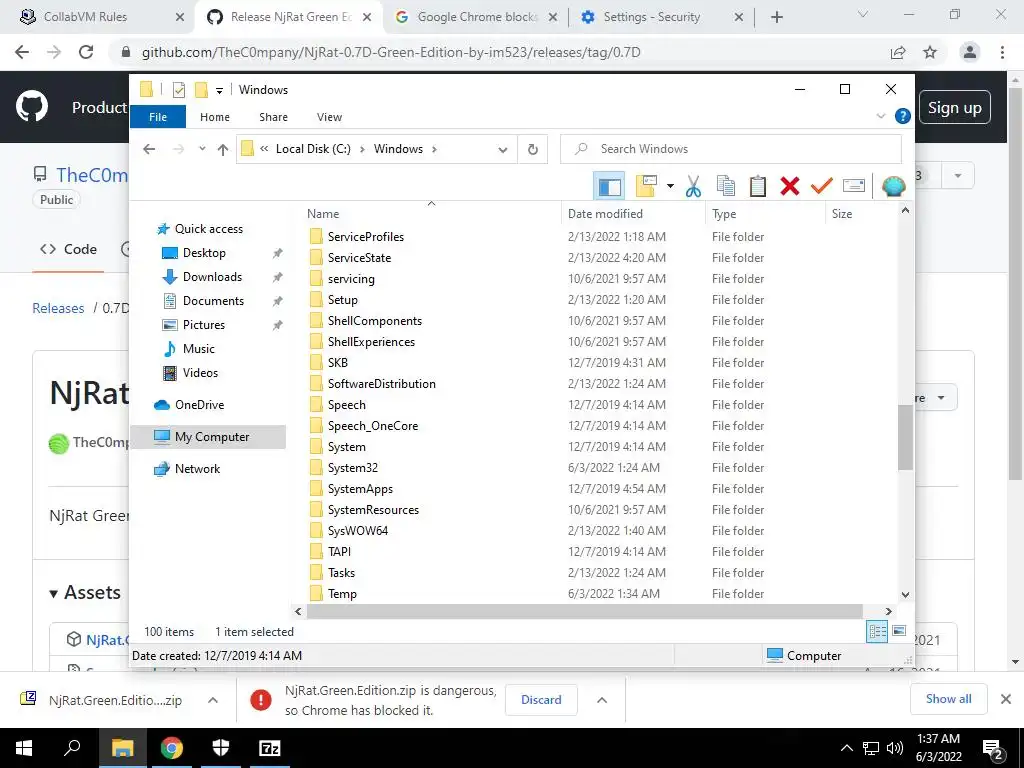Select Music in the navigation pane
Screen dimensions: 1024x768
[199, 349]
